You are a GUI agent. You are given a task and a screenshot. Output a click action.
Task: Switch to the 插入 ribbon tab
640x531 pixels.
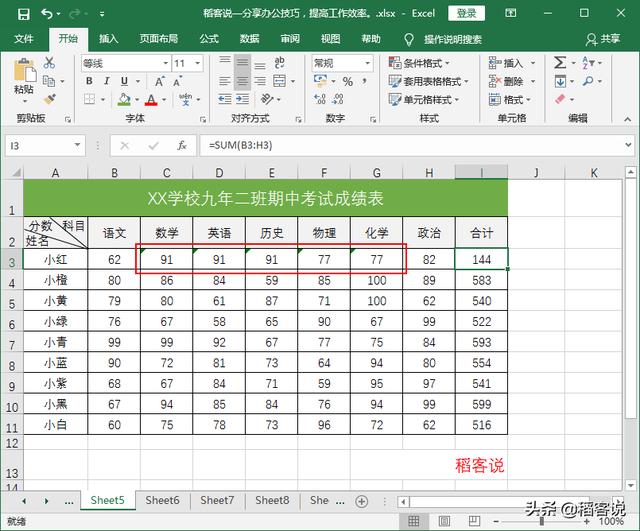pos(109,39)
